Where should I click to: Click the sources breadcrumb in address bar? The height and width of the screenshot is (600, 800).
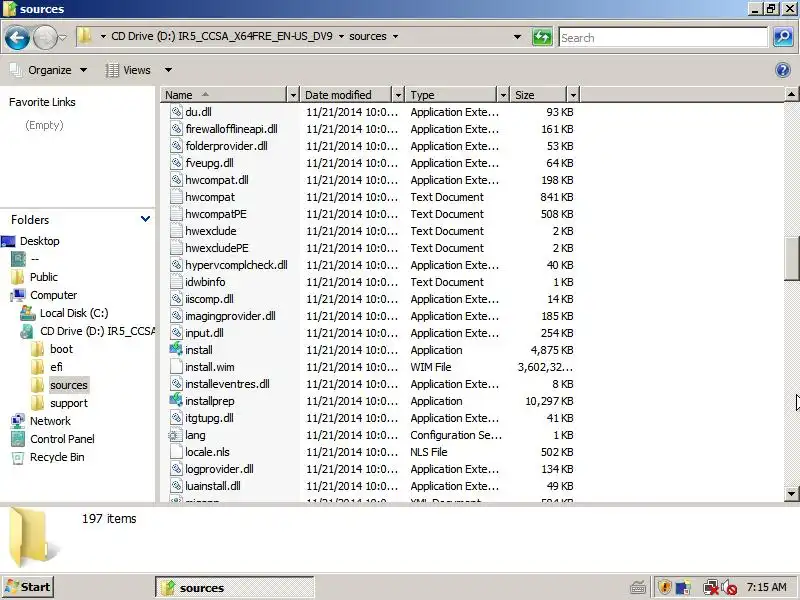367,37
